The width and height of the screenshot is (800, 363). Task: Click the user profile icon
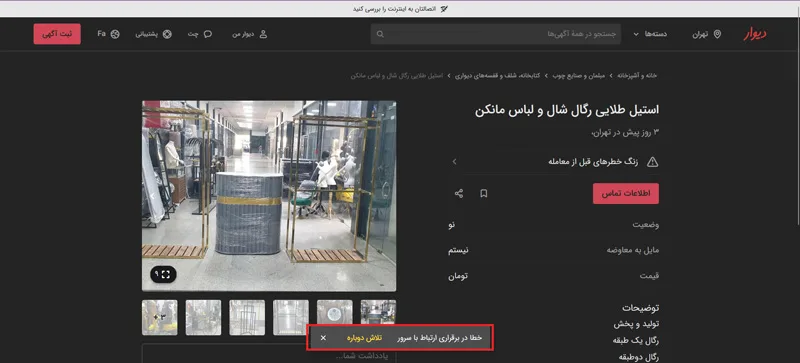click(x=263, y=34)
